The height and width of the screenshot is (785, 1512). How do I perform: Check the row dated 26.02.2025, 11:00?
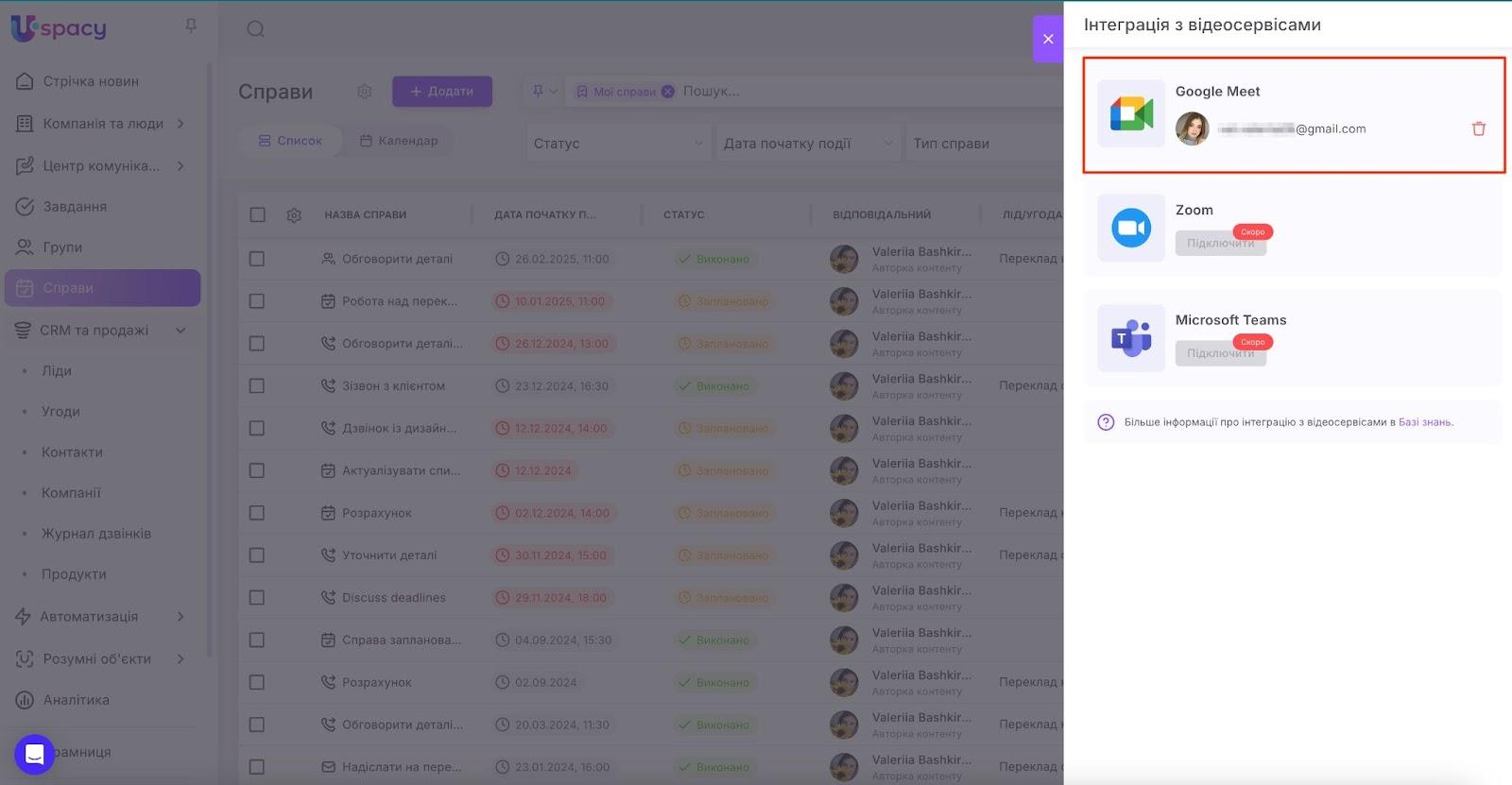[257, 259]
